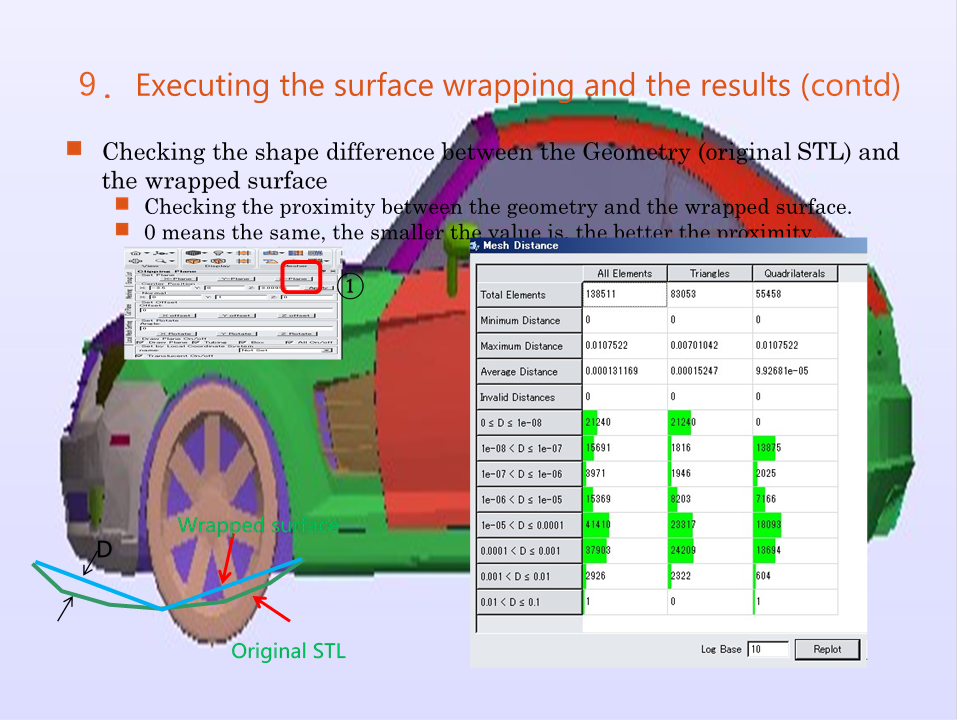Click the top-right orange icon in Display group

pos(243,252)
